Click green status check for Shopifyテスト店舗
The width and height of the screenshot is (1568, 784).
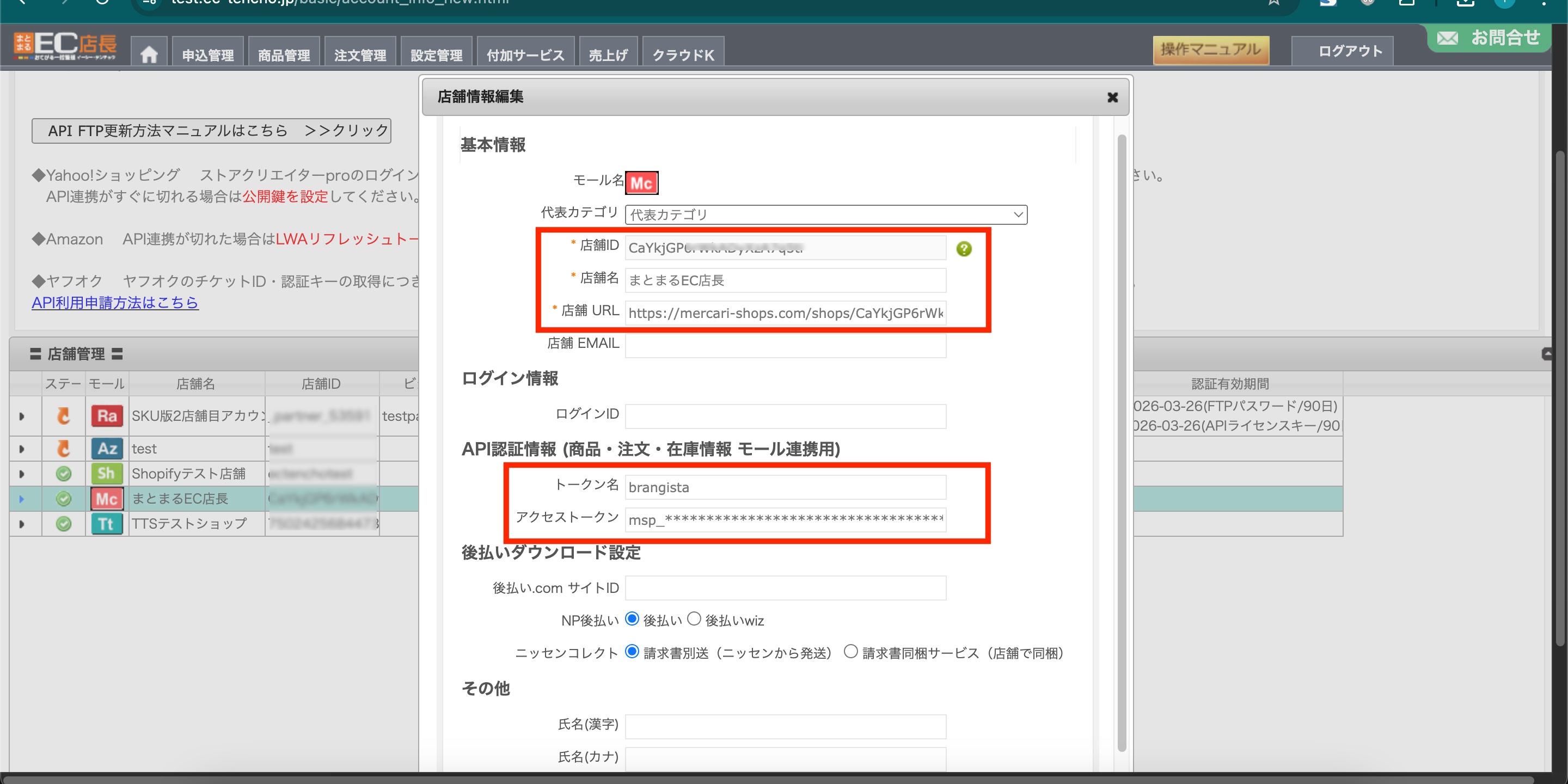(x=63, y=474)
